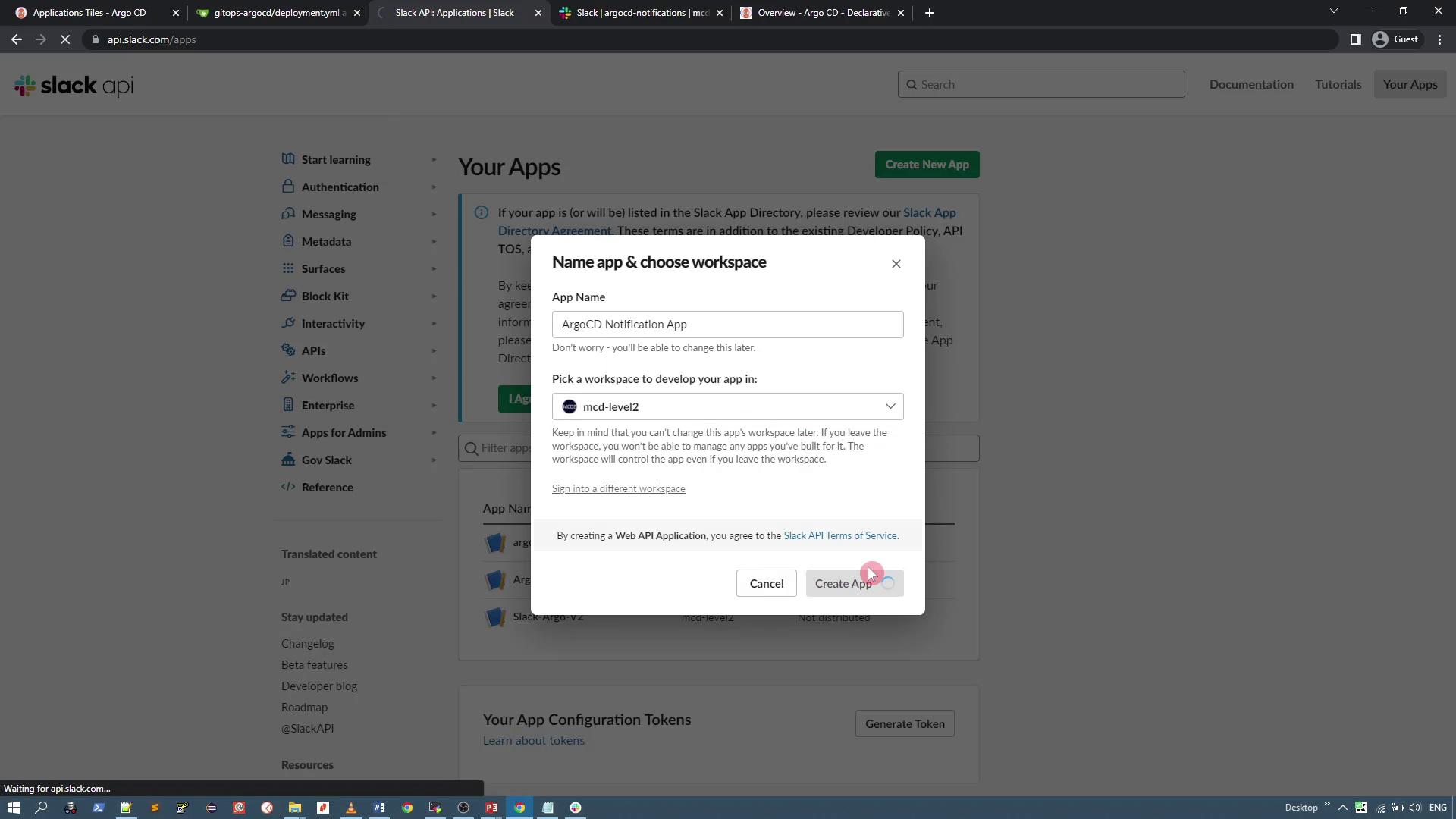Click the Authentication lock icon in sidebar

click(288, 187)
